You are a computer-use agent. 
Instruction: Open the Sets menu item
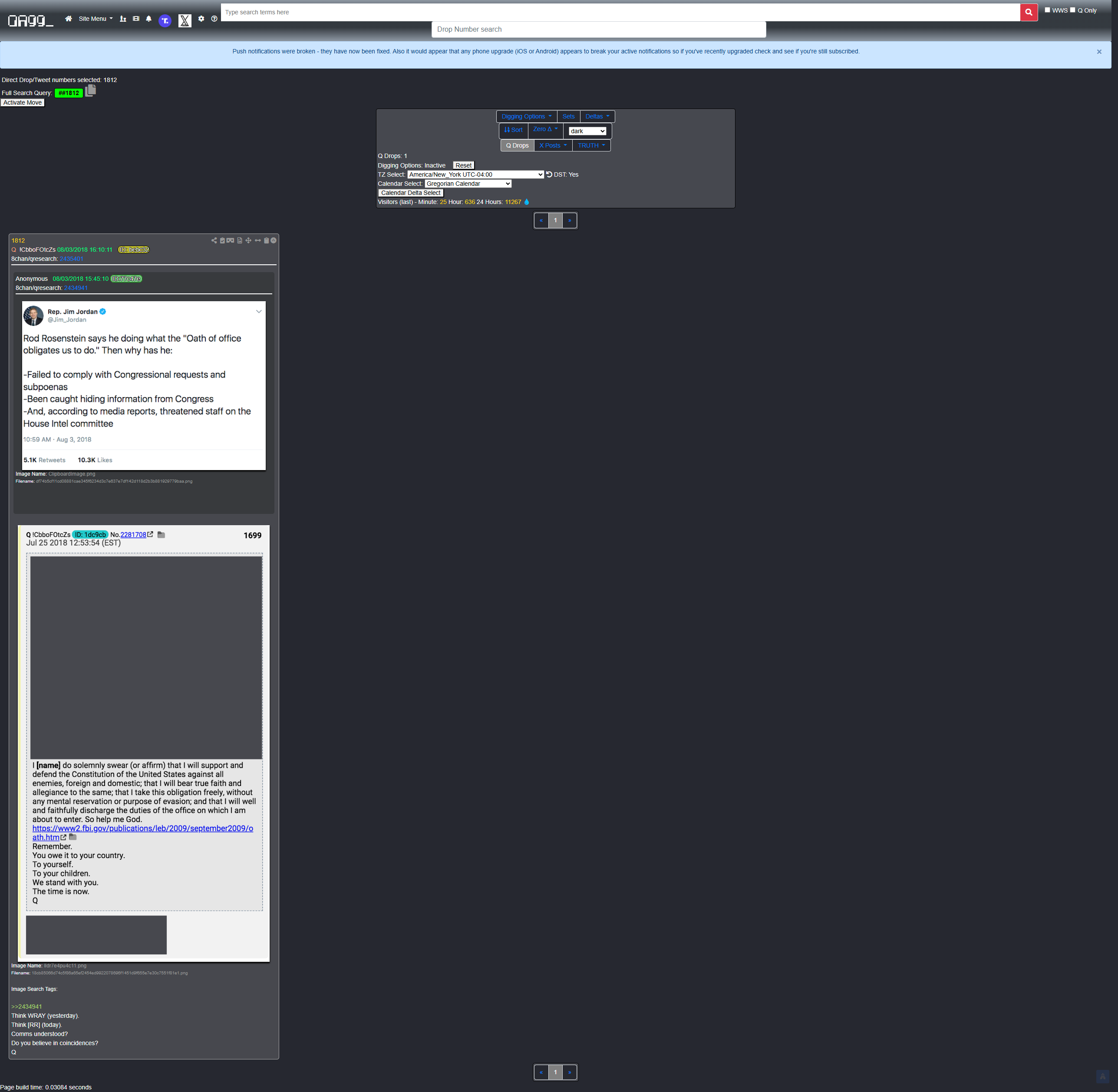(x=568, y=116)
